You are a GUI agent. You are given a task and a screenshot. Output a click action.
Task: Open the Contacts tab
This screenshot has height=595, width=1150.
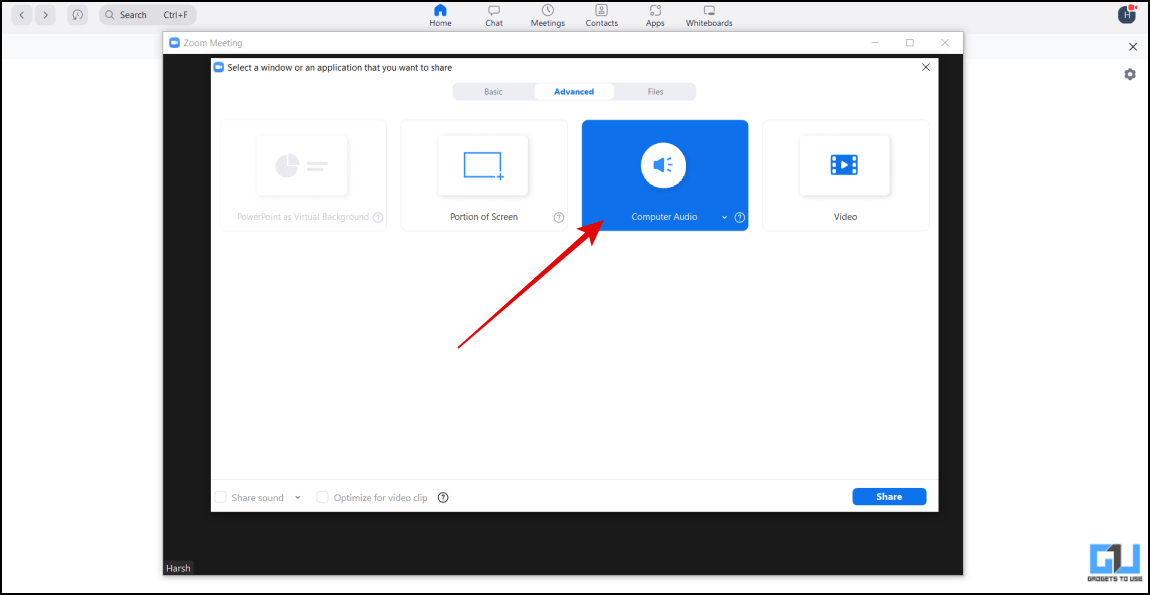601,15
